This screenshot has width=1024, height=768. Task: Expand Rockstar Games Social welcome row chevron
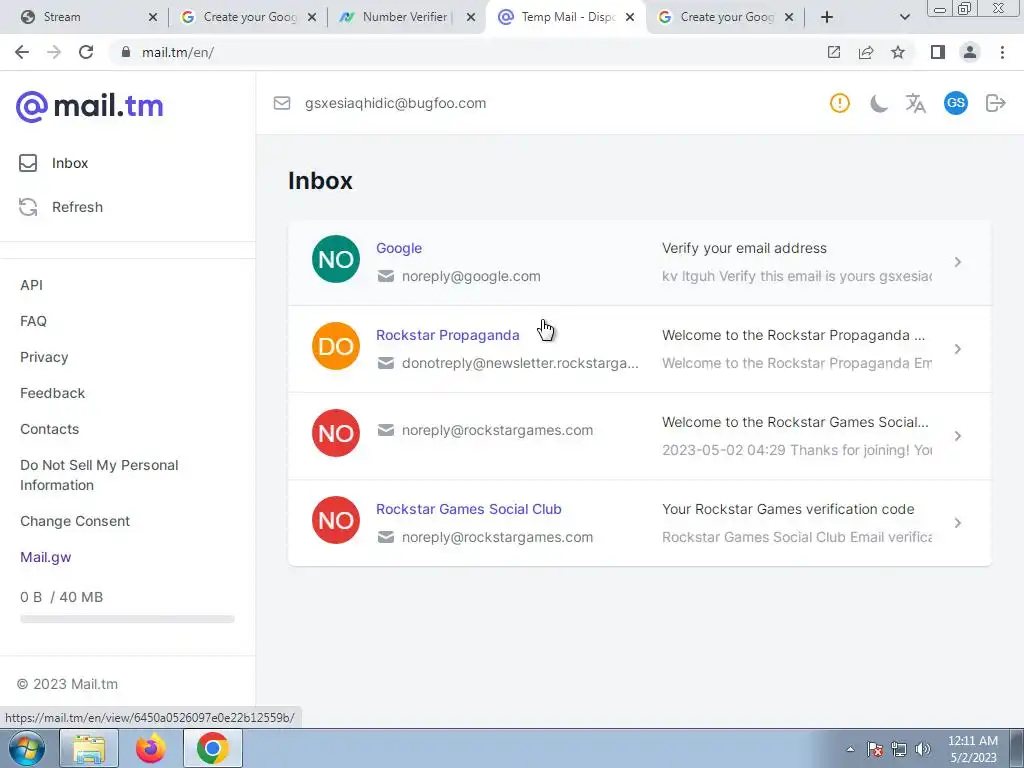(957, 436)
